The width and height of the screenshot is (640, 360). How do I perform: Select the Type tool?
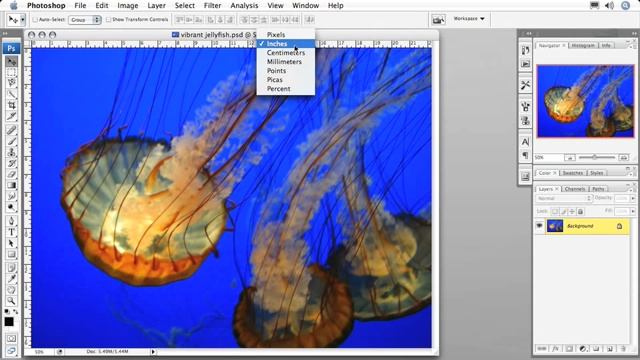point(11,232)
